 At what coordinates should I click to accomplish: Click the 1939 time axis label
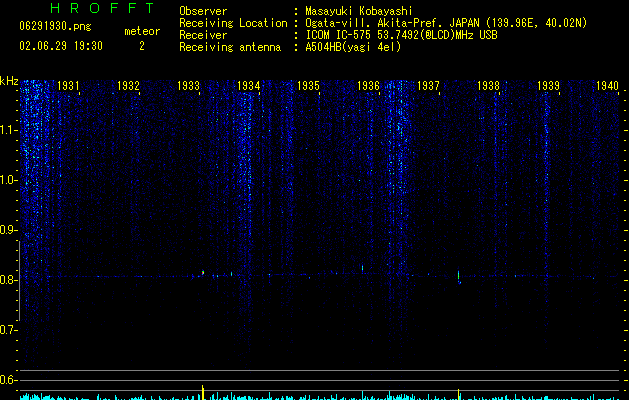[548, 86]
